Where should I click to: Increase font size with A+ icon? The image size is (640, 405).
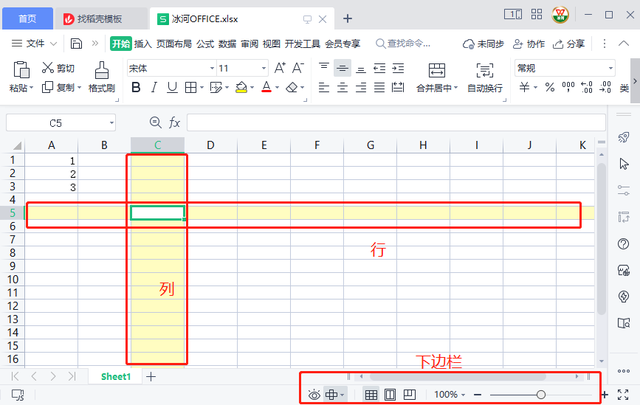[280, 68]
